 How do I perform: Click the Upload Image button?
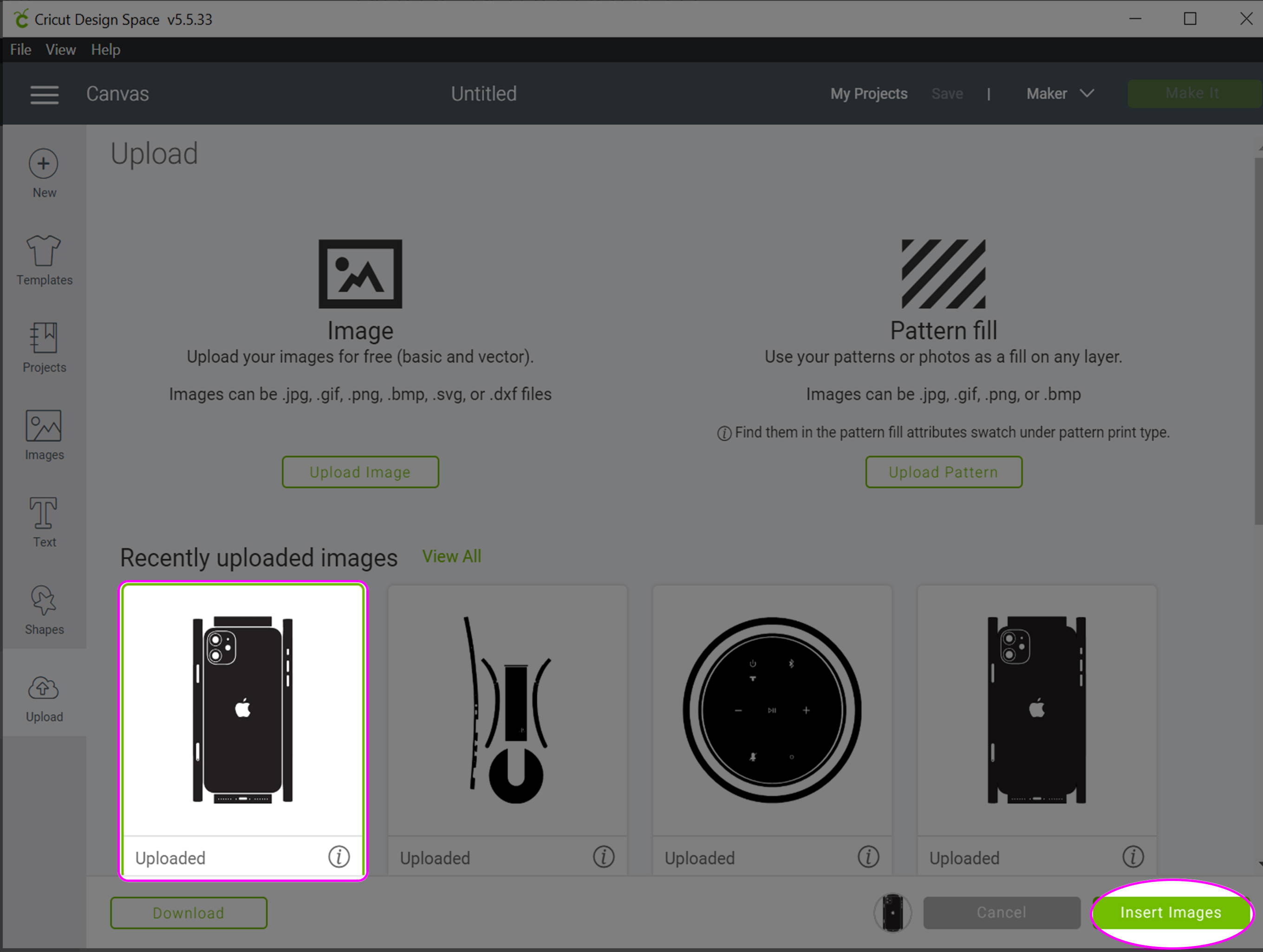[x=360, y=472]
